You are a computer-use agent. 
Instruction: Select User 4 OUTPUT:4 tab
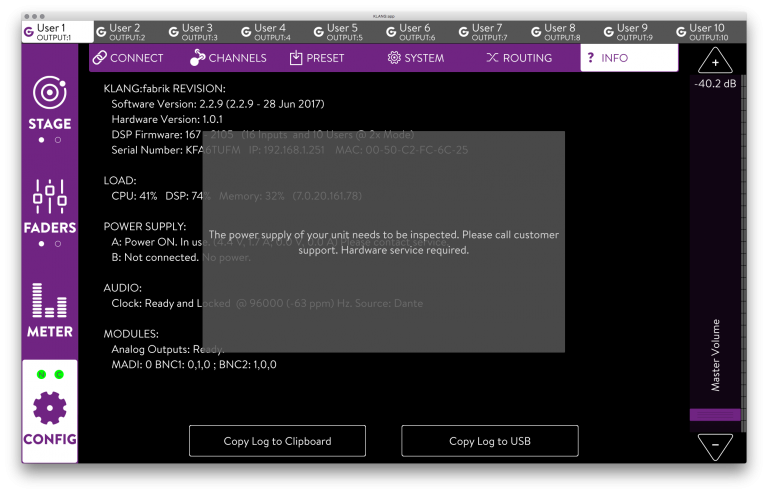(x=275, y=32)
